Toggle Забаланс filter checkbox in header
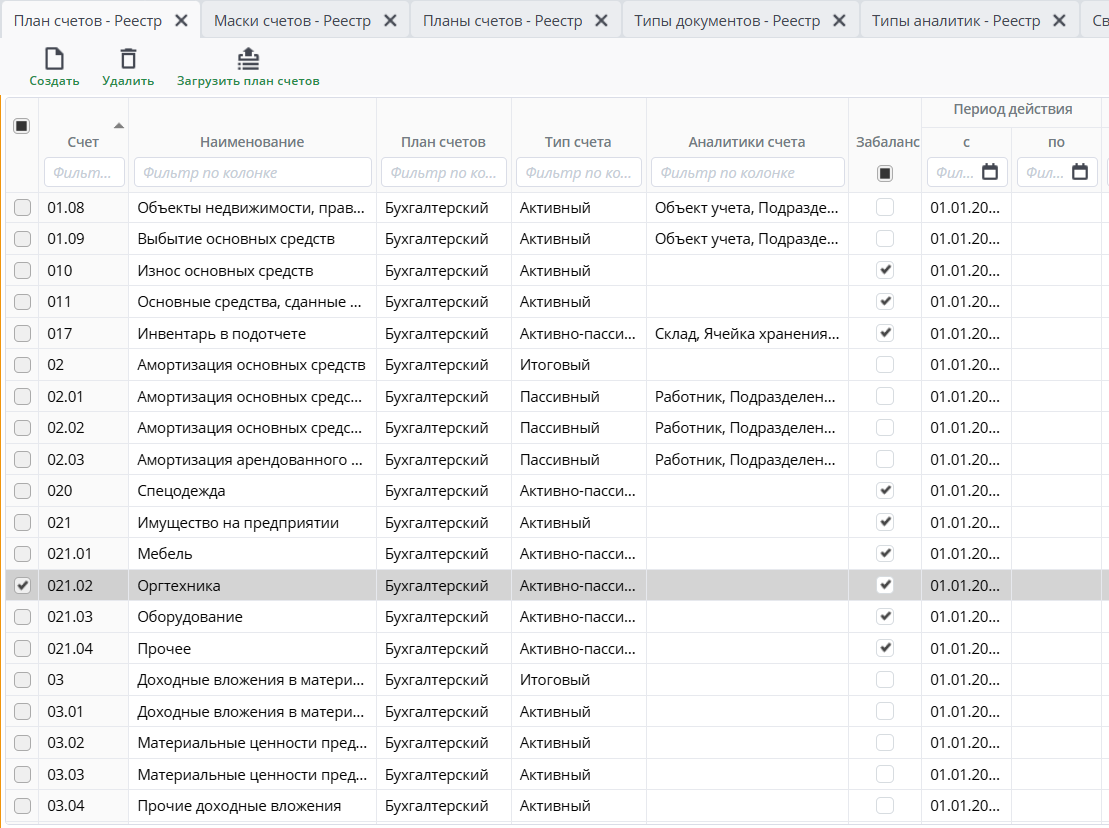The height and width of the screenshot is (828, 1109). (x=885, y=173)
